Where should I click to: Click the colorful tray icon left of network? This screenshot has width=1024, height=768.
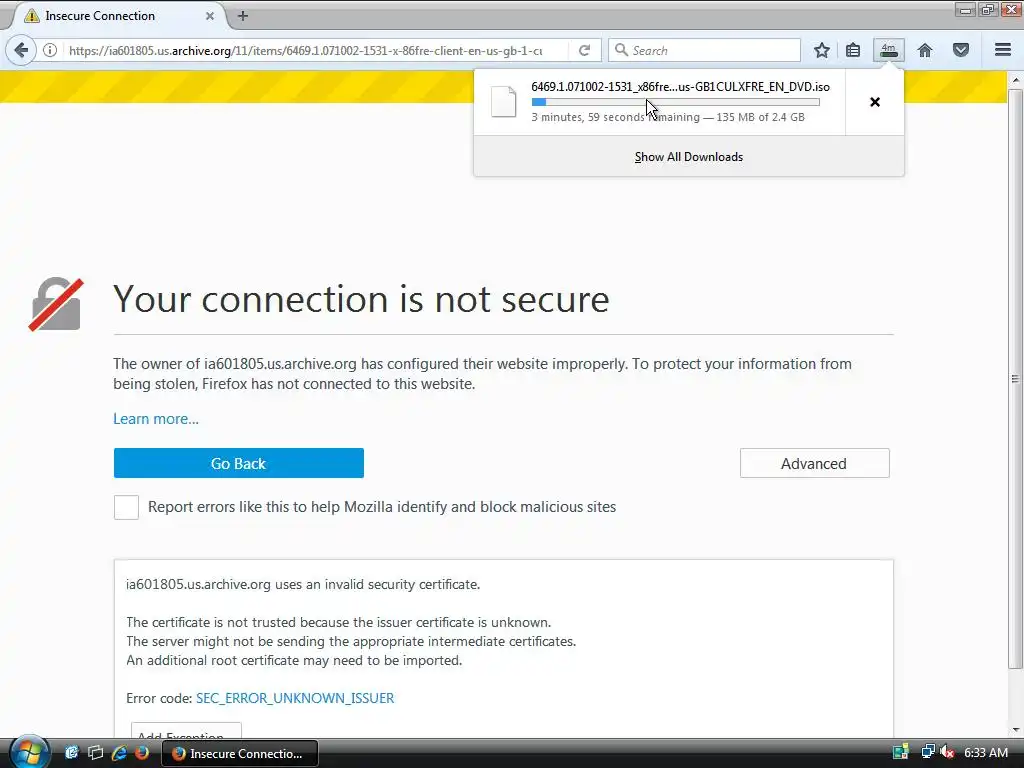coord(901,752)
